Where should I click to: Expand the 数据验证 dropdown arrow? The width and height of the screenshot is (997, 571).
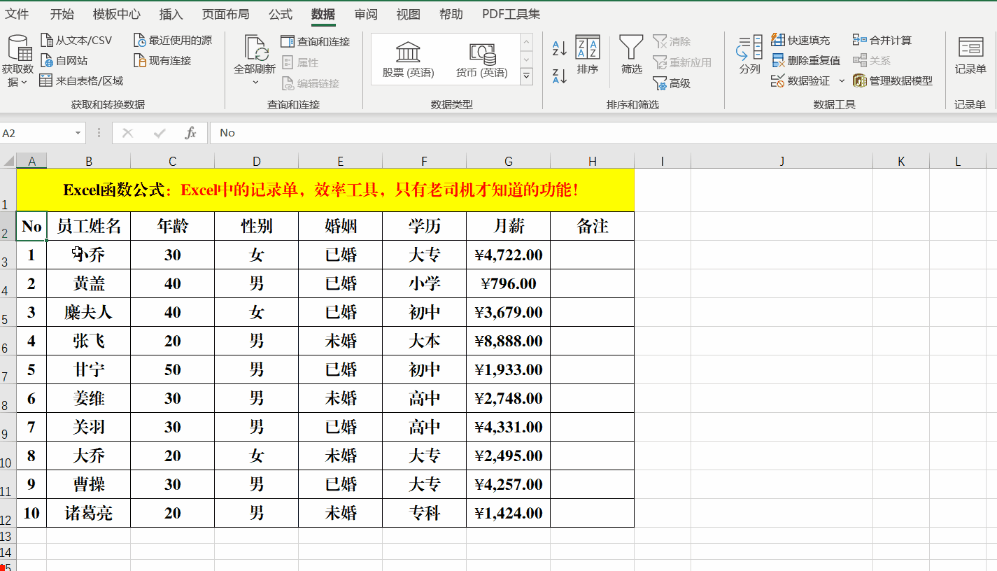click(841, 81)
